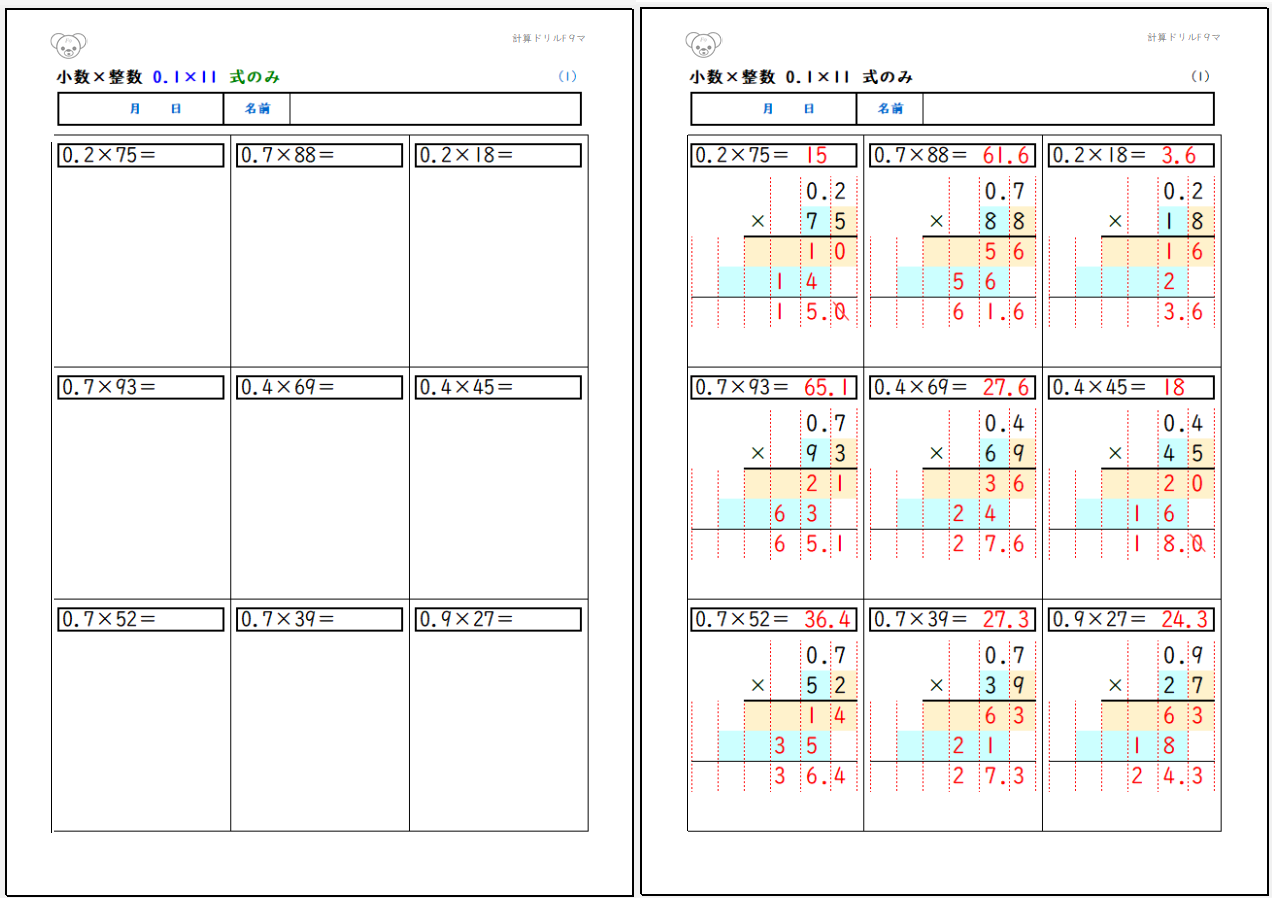Click the 計算ドリル header text on the answer sheet
The height and width of the screenshot is (898, 1272).
point(1183,38)
